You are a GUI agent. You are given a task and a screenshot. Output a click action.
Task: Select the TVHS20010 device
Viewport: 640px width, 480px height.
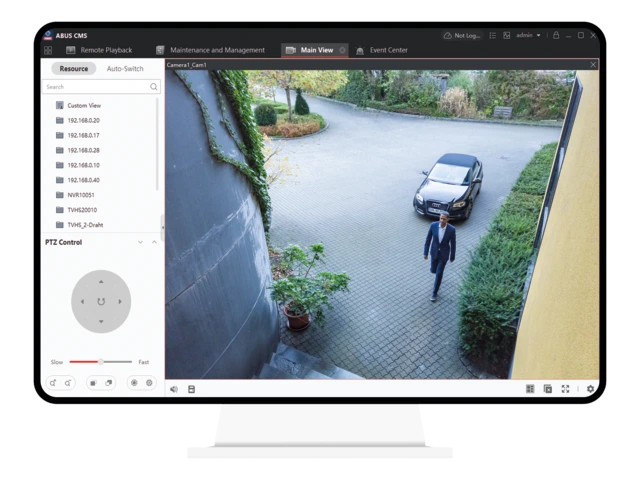pyautogui.click(x=82, y=210)
